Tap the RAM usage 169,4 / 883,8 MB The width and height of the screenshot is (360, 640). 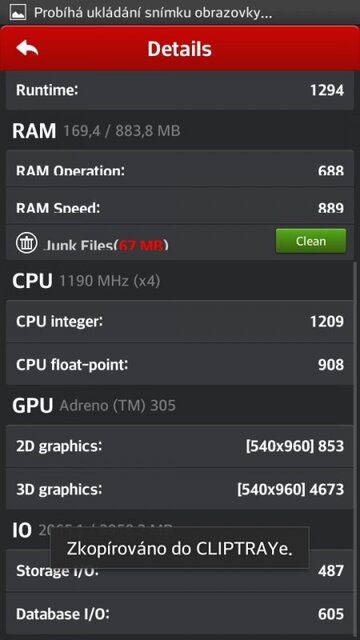click(x=122, y=131)
